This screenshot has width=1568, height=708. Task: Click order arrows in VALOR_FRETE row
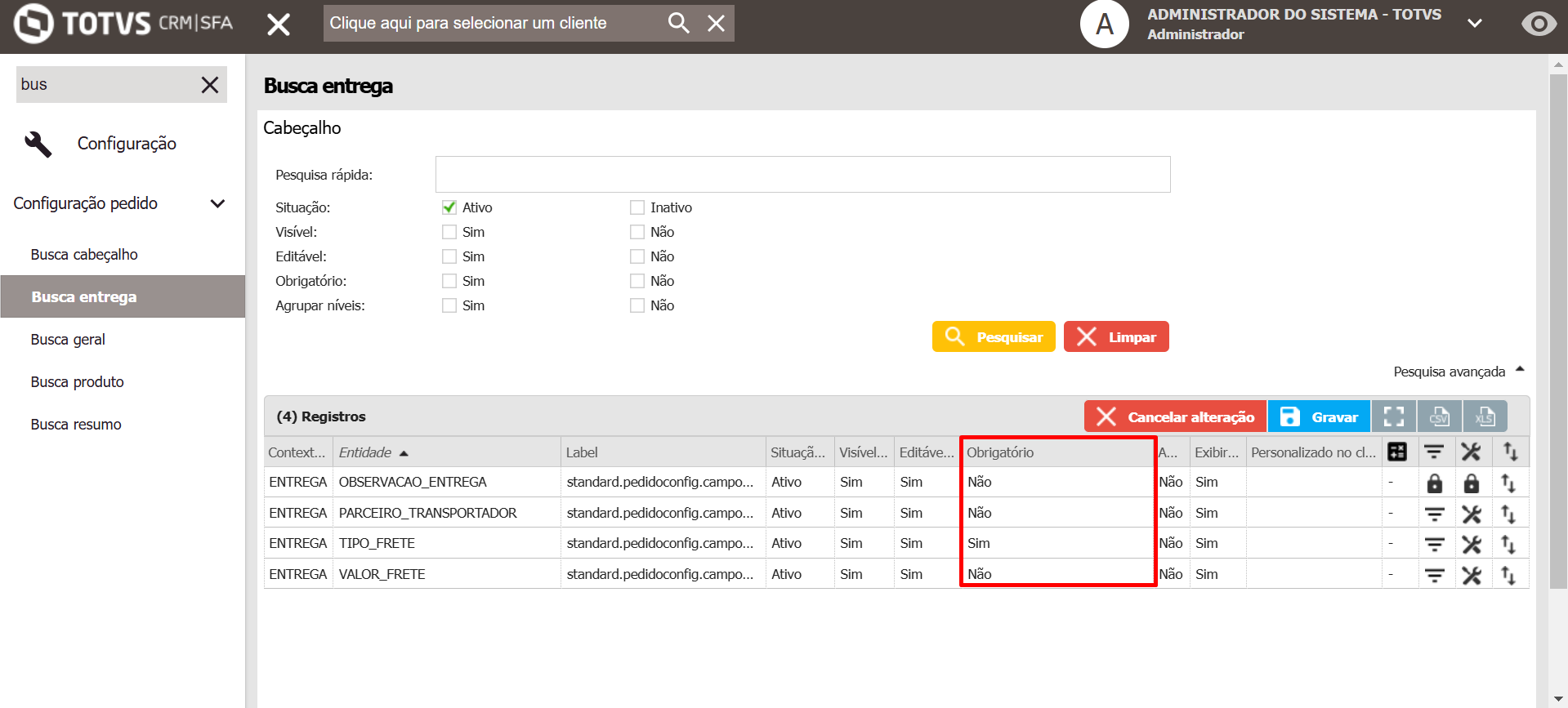(1508, 575)
